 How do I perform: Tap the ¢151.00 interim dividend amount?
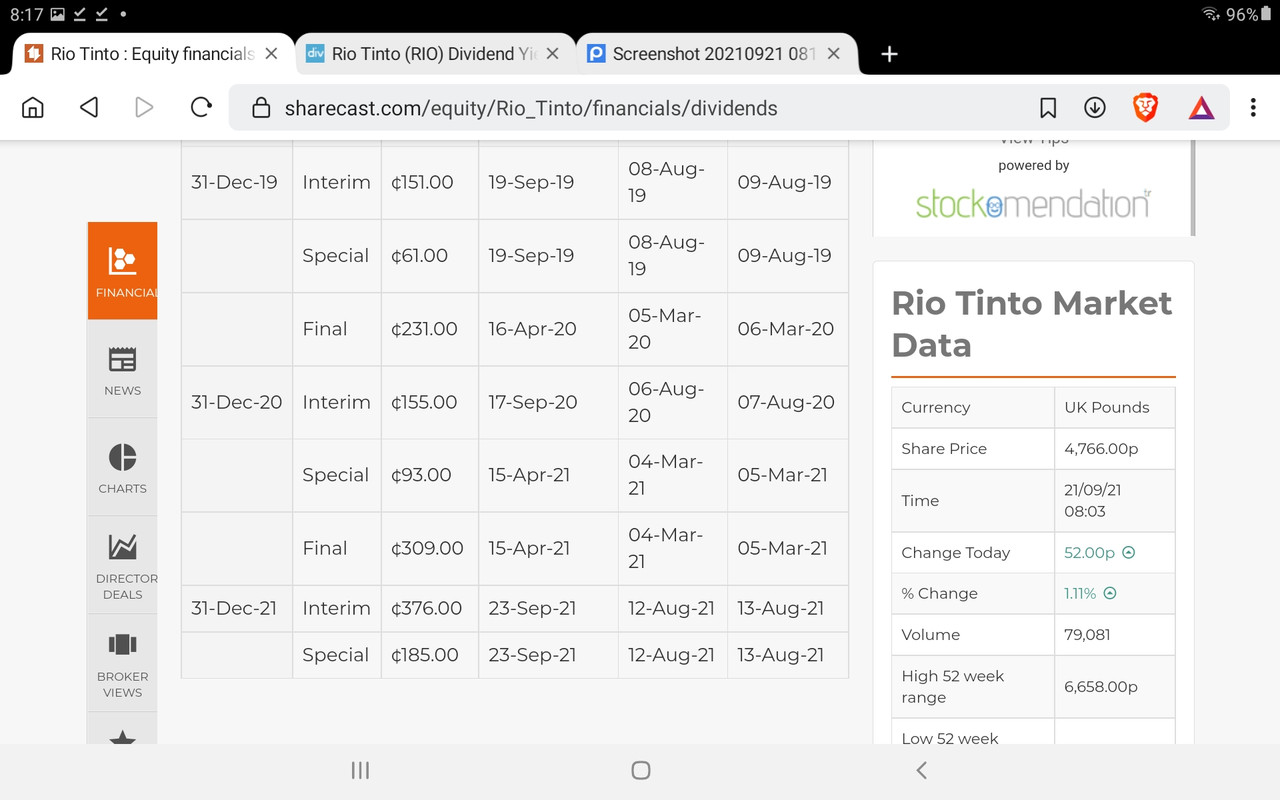coord(422,182)
